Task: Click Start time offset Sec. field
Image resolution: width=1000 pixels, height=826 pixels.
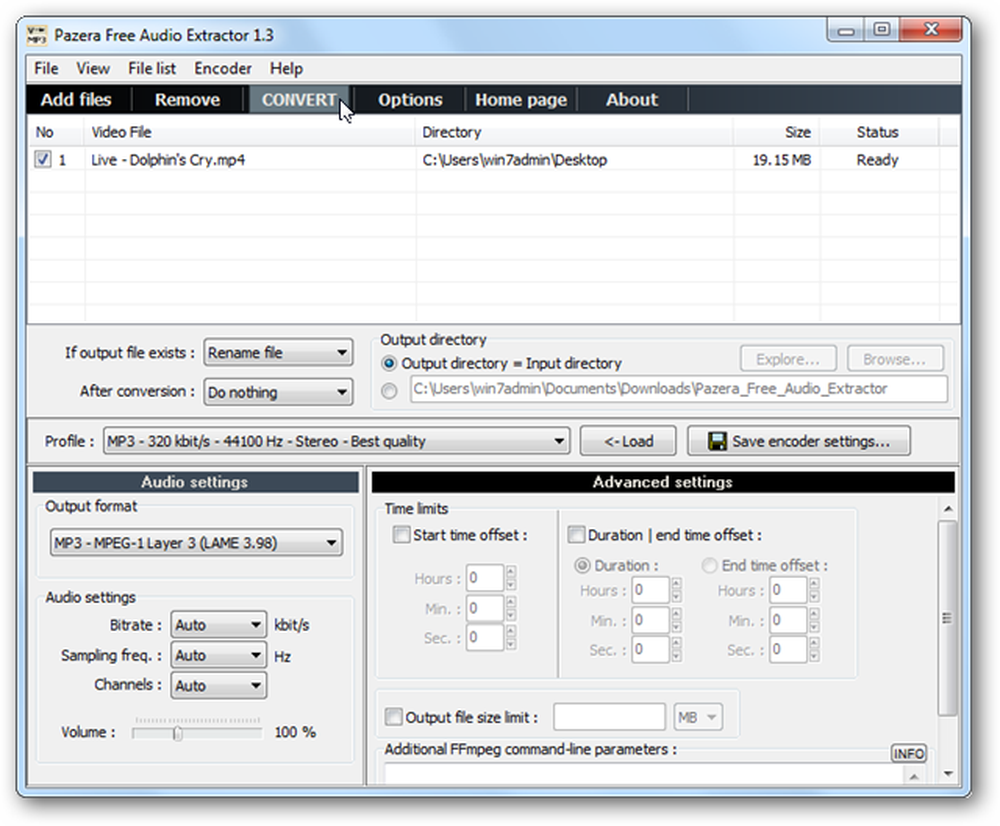Action: coord(485,637)
